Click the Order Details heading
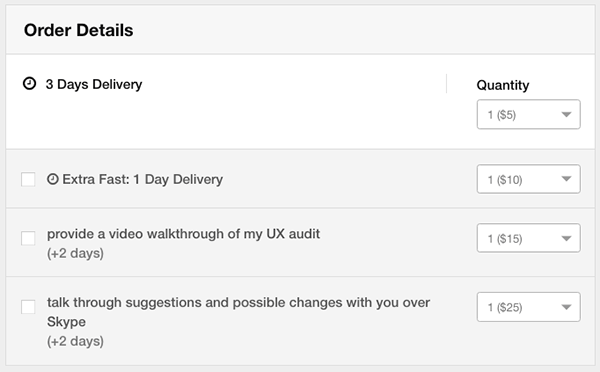This screenshot has height=372, width=600. click(78, 30)
